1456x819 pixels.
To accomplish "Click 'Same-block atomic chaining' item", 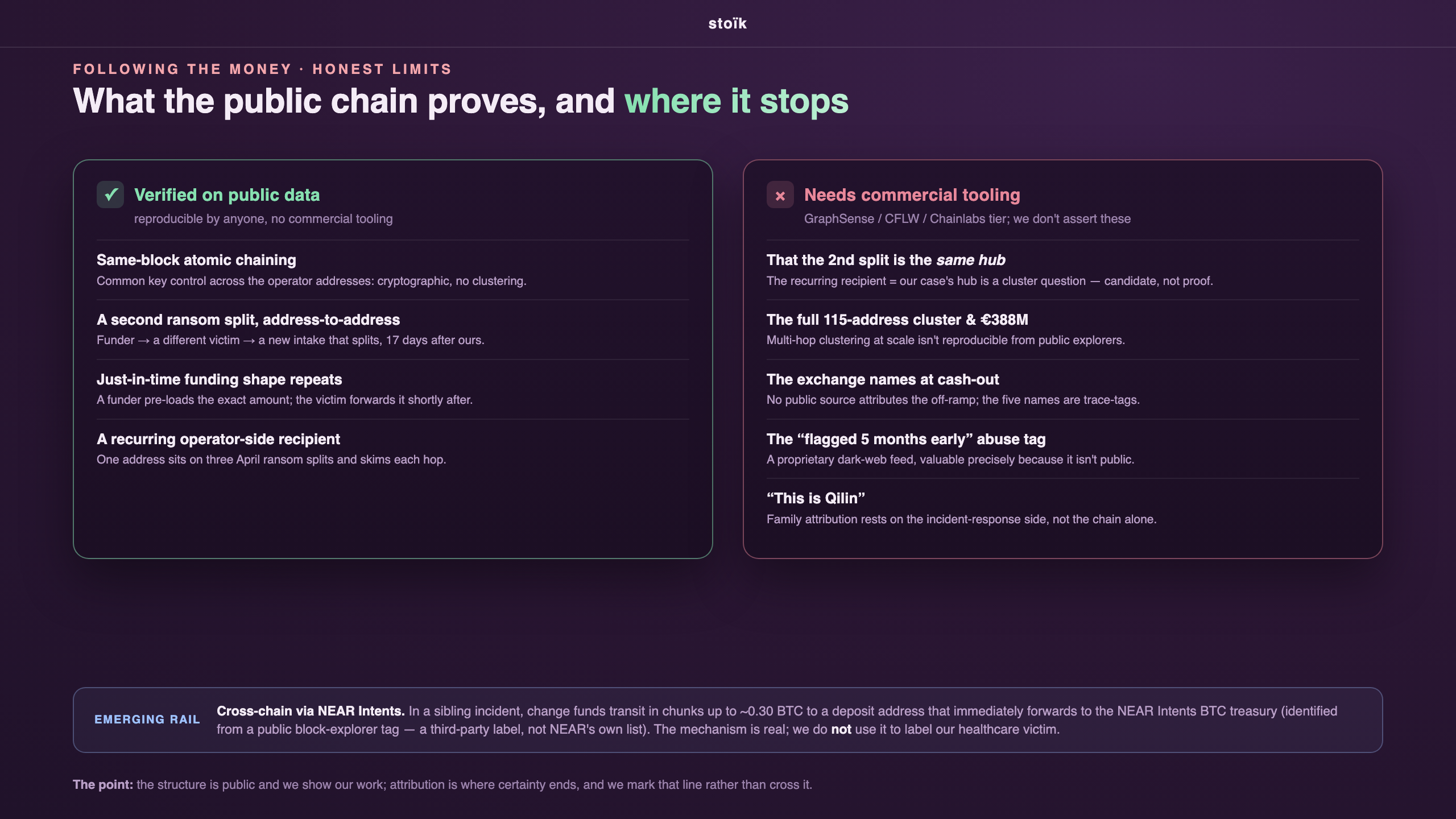I will [x=393, y=270].
